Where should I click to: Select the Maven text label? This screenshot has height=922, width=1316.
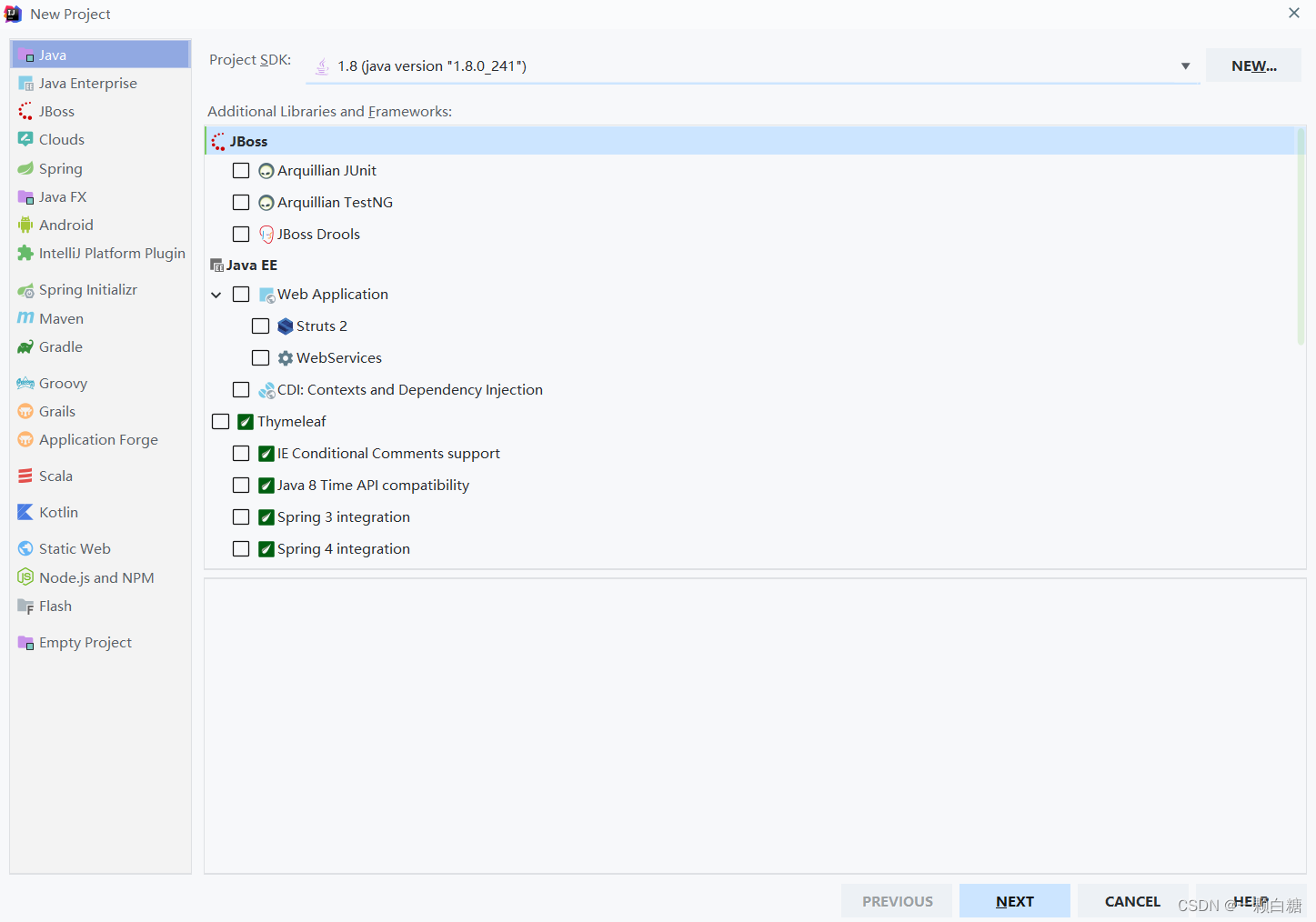[x=62, y=319]
